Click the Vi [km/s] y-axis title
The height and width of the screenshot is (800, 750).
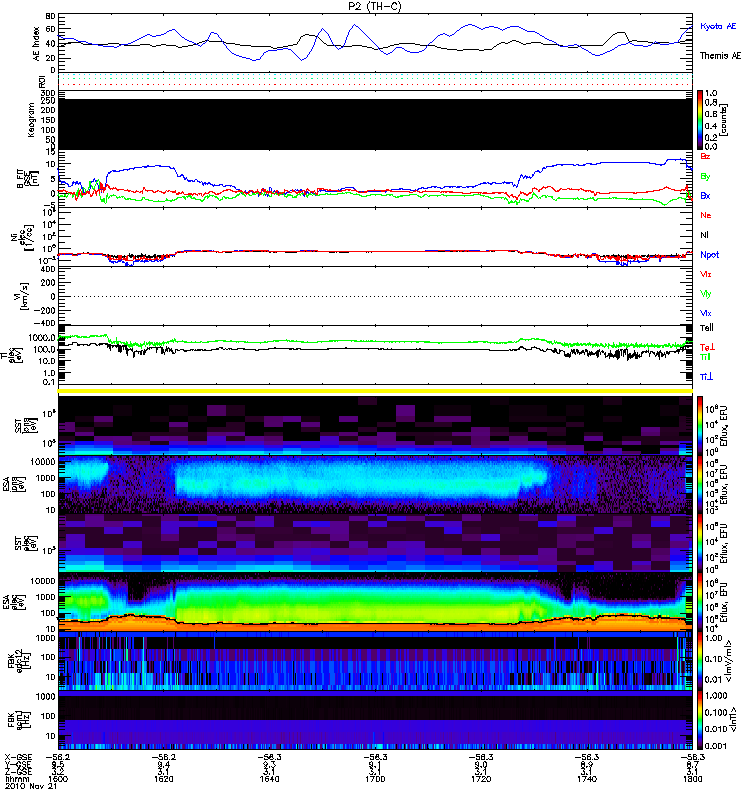pyautogui.click(x=23, y=296)
